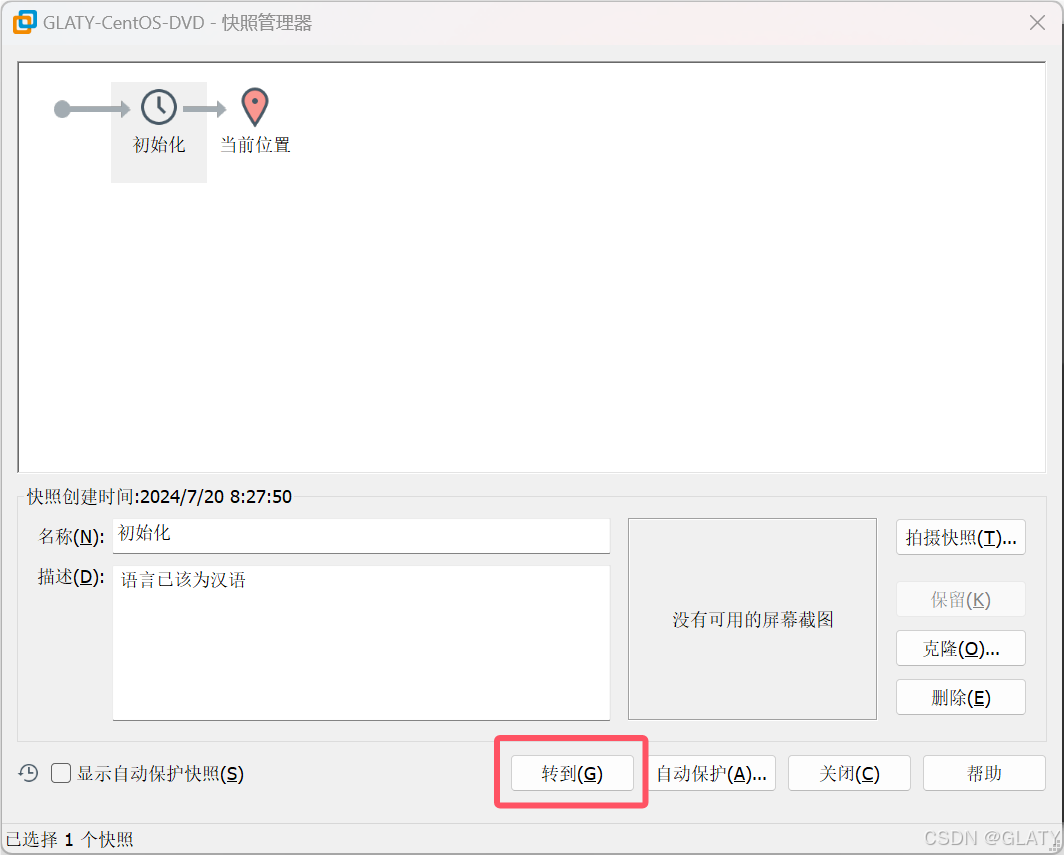Click the 当前位置 label

[255, 145]
